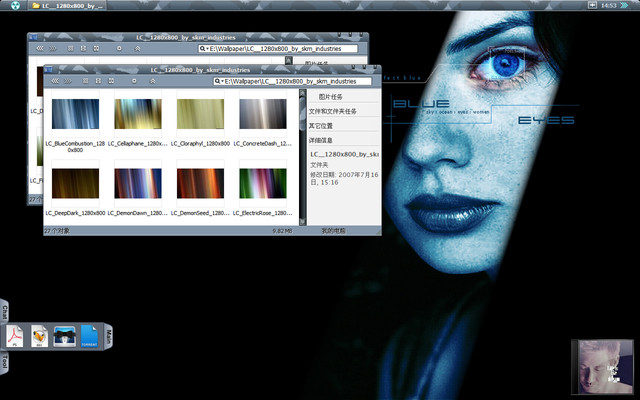Click the album cover widget at bottom-right

point(602,367)
